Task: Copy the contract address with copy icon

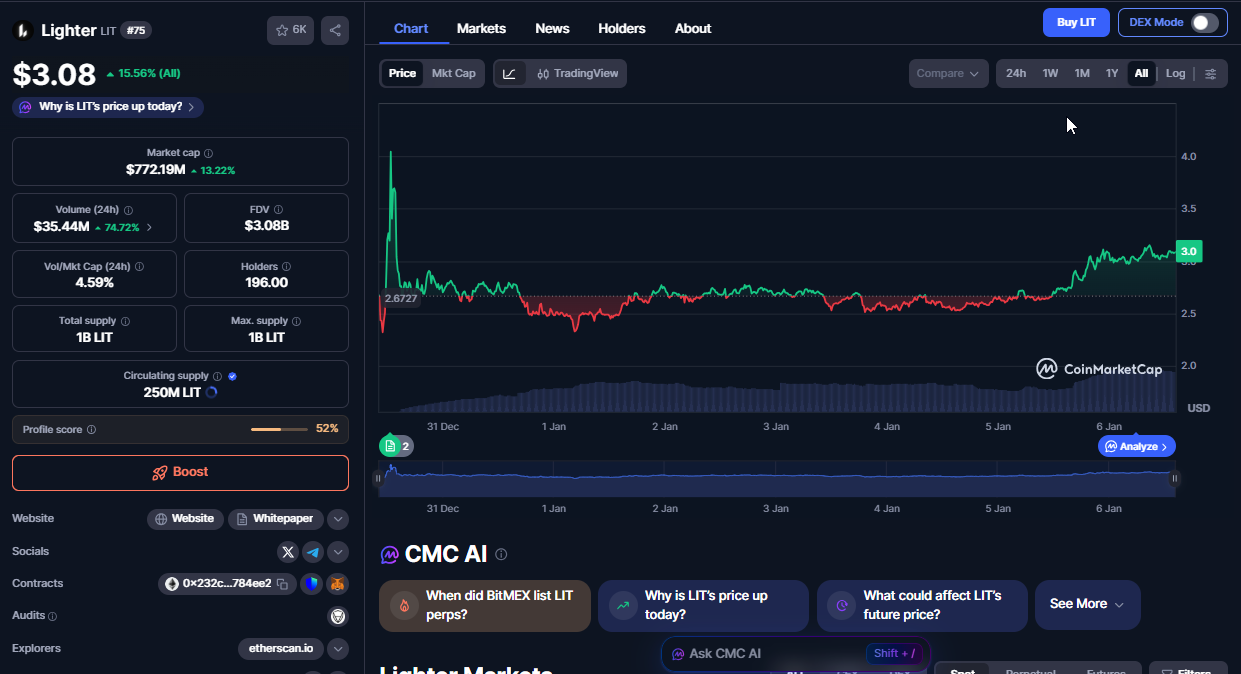Action: [283, 584]
